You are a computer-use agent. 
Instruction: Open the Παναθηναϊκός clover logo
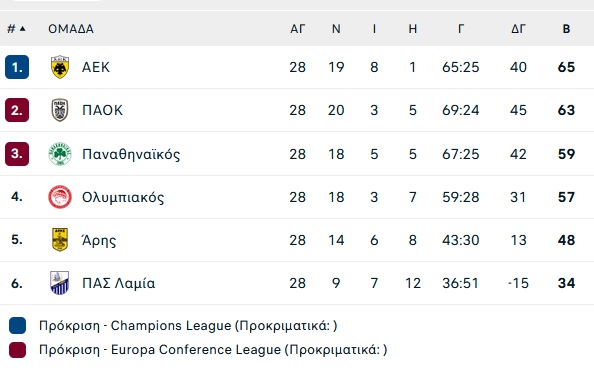point(60,154)
